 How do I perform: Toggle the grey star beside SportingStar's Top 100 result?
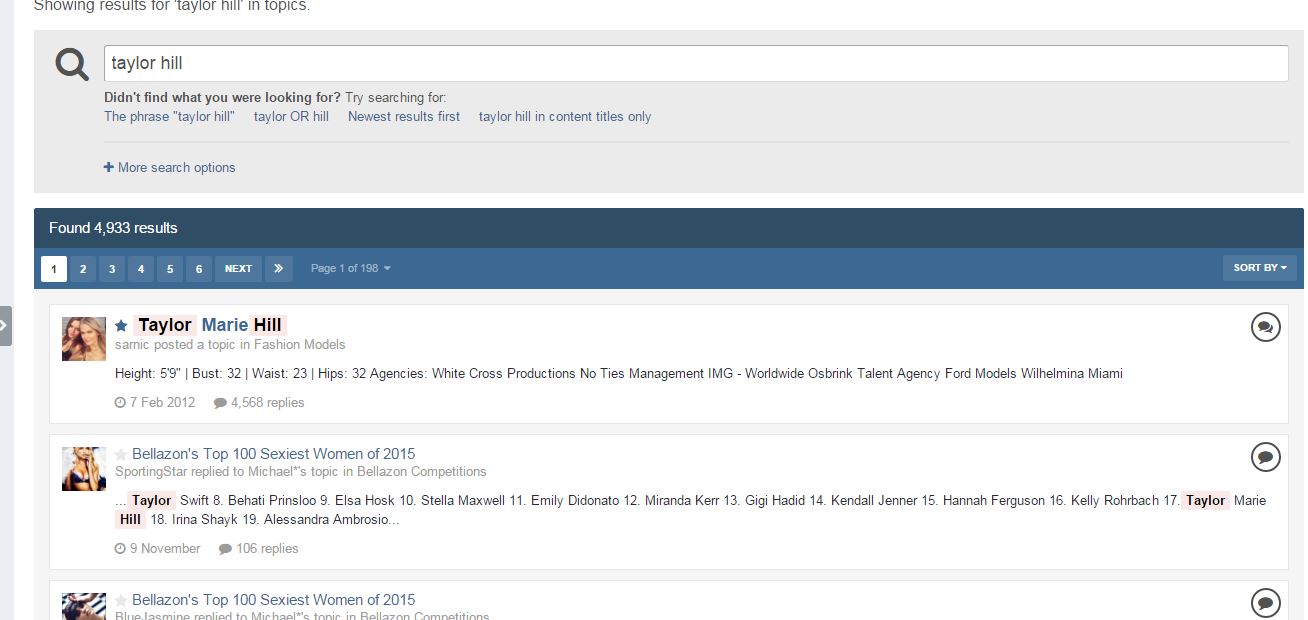pyautogui.click(x=121, y=455)
